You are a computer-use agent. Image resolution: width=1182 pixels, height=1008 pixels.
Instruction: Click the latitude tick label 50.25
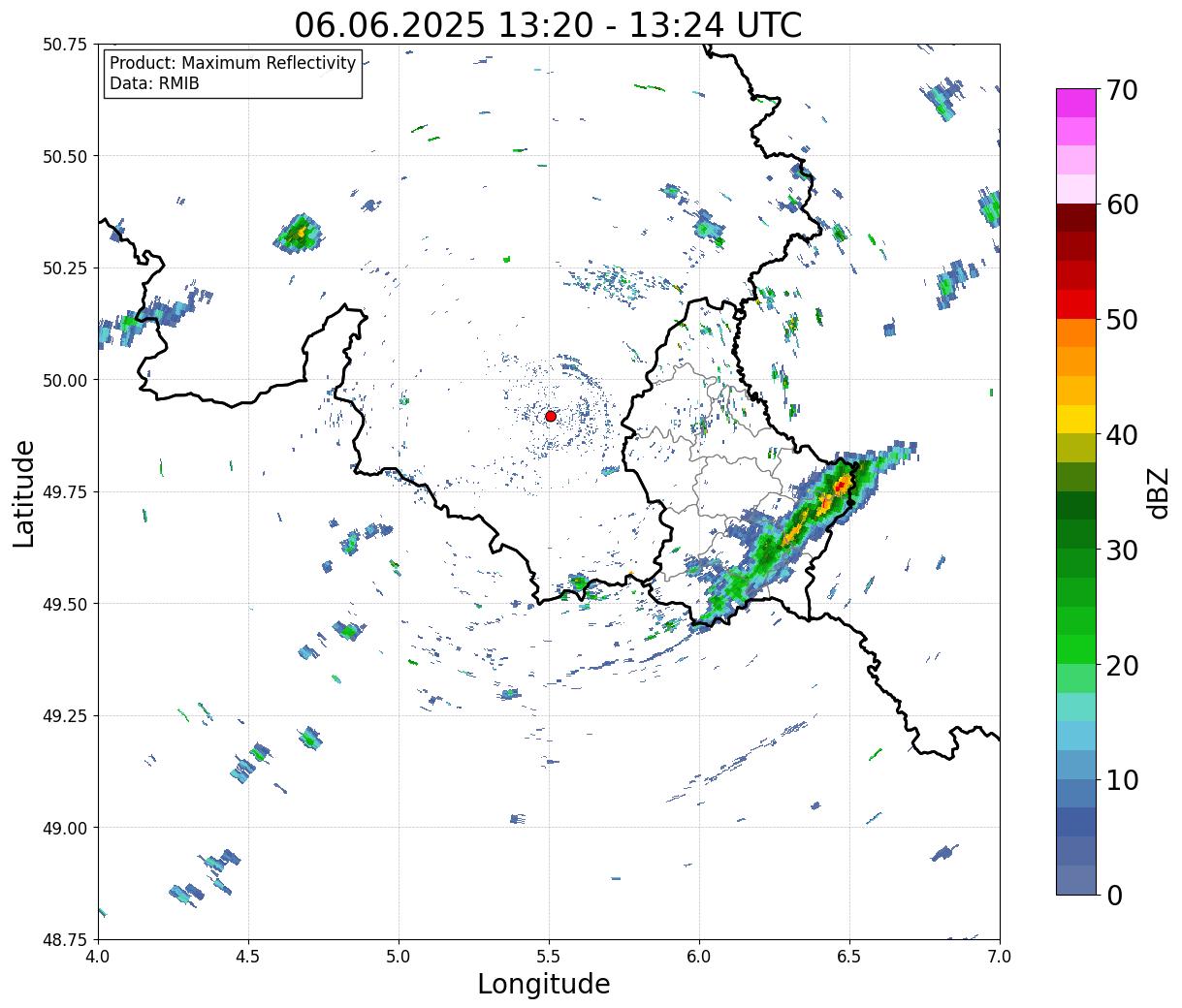(65, 268)
